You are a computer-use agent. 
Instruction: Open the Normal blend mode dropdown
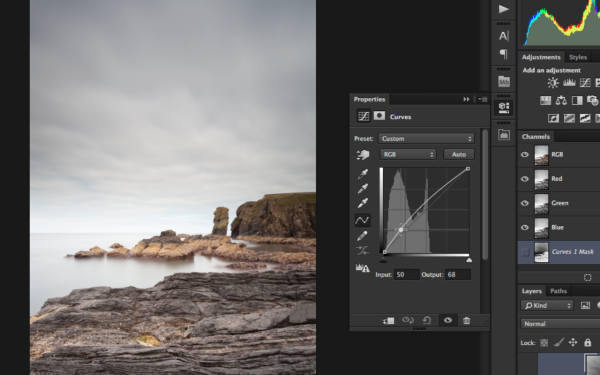tap(560, 324)
